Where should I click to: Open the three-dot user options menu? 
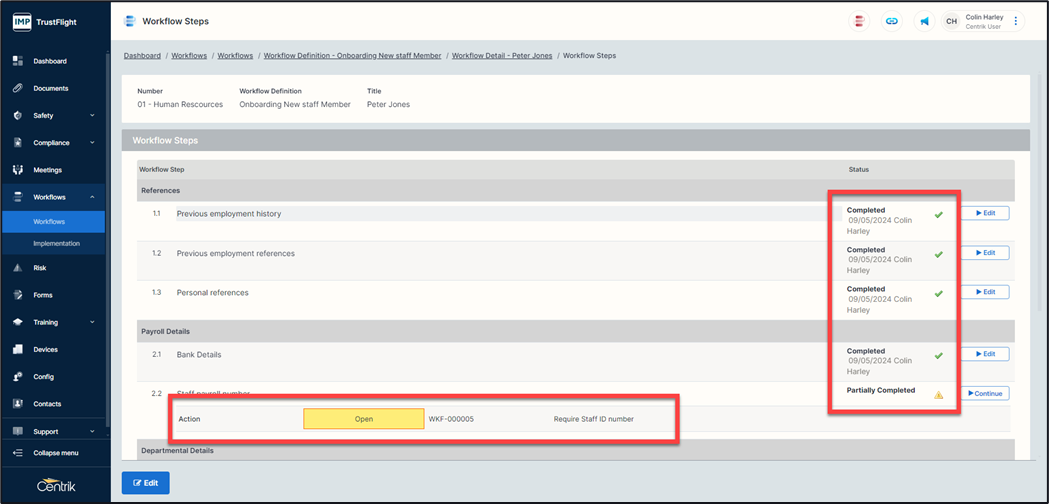[x=1016, y=21]
